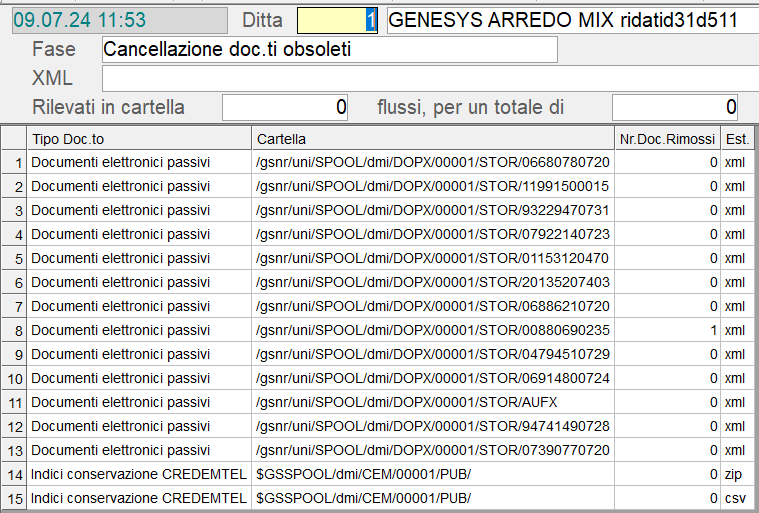This screenshot has width=759, height=513.
Task: Click the Nr.Doc.Rimossi cell showing 1
Action: click(667, 330)
